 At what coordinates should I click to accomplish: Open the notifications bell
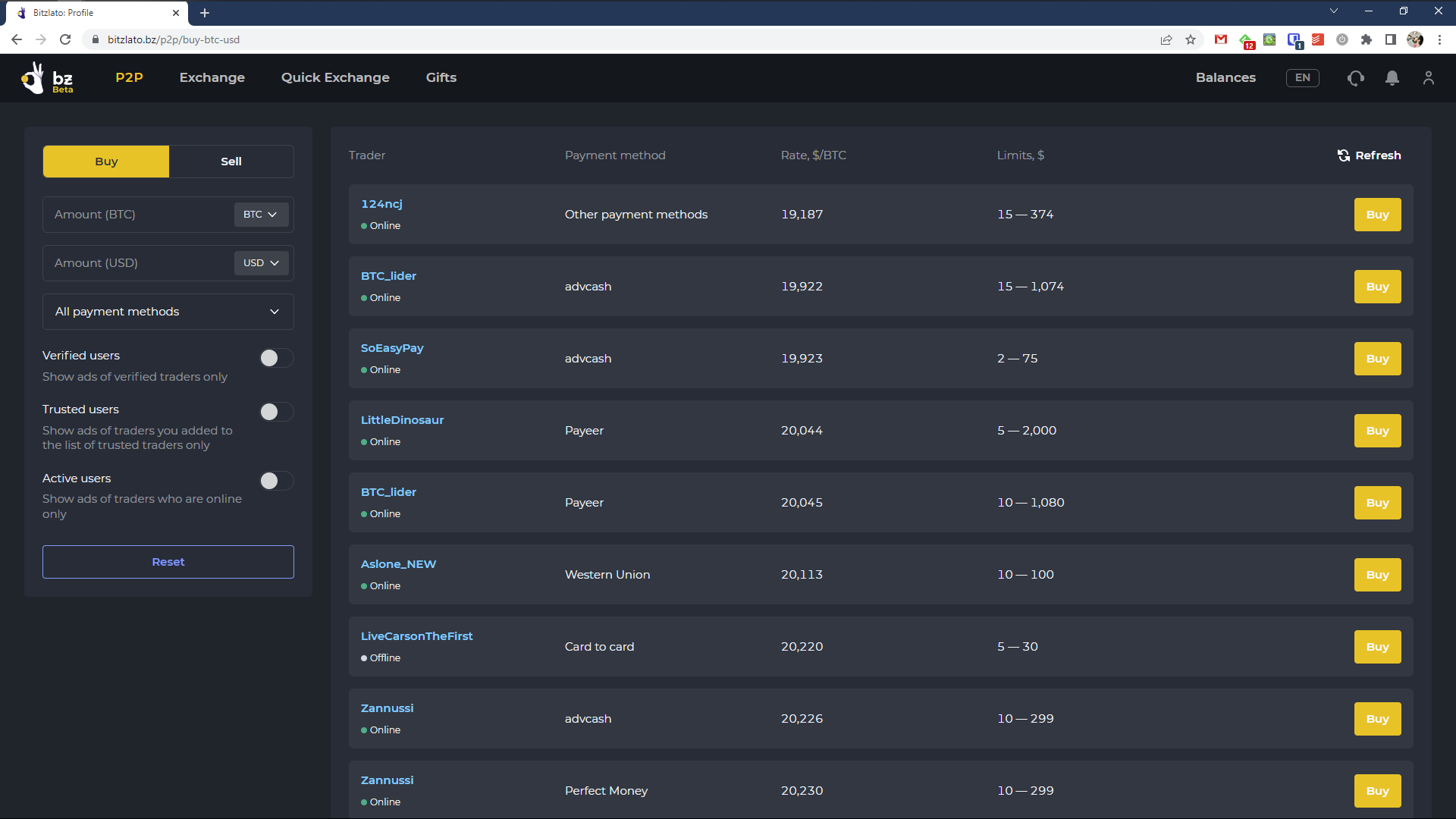1392,78
